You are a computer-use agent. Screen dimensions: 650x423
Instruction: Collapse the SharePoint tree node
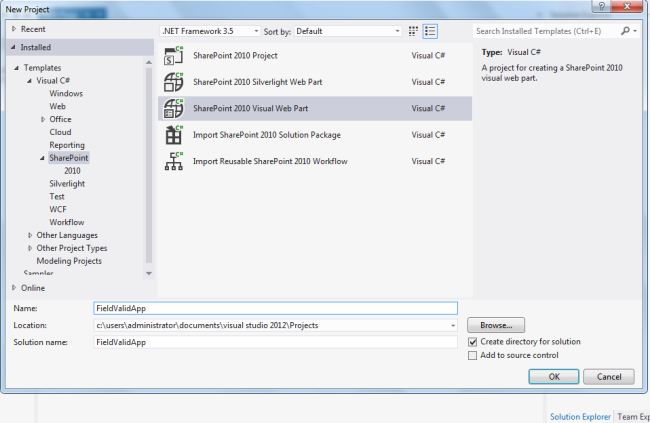click(x=42, y=158)
